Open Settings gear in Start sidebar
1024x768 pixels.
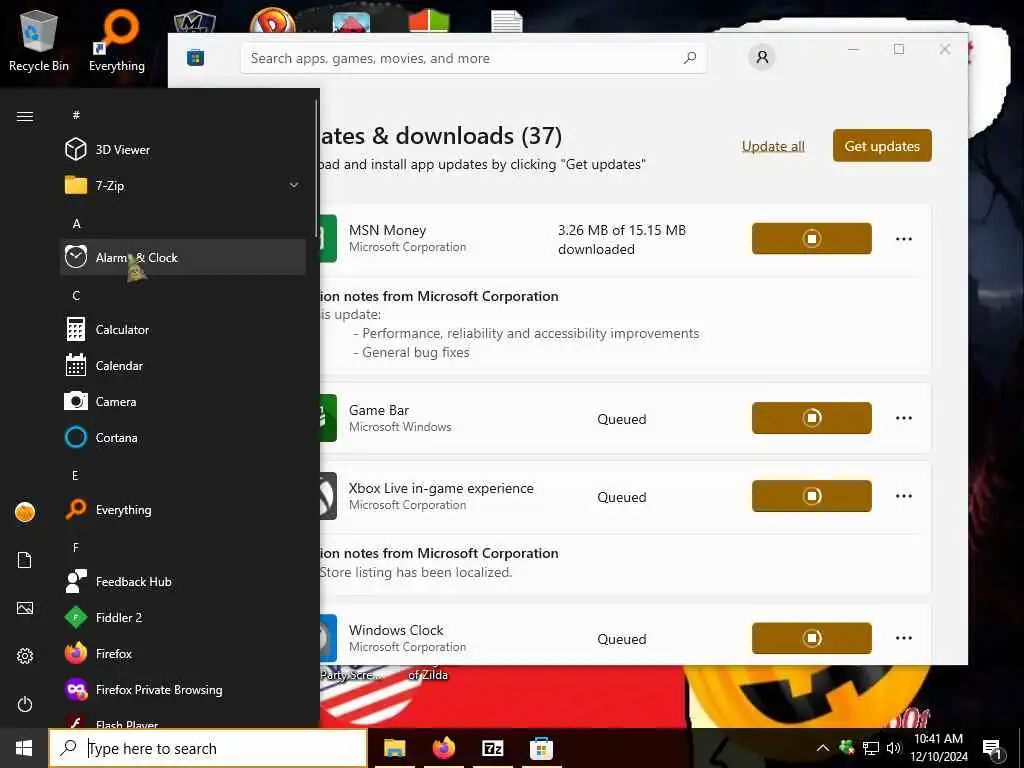click(x=25, y=656)
